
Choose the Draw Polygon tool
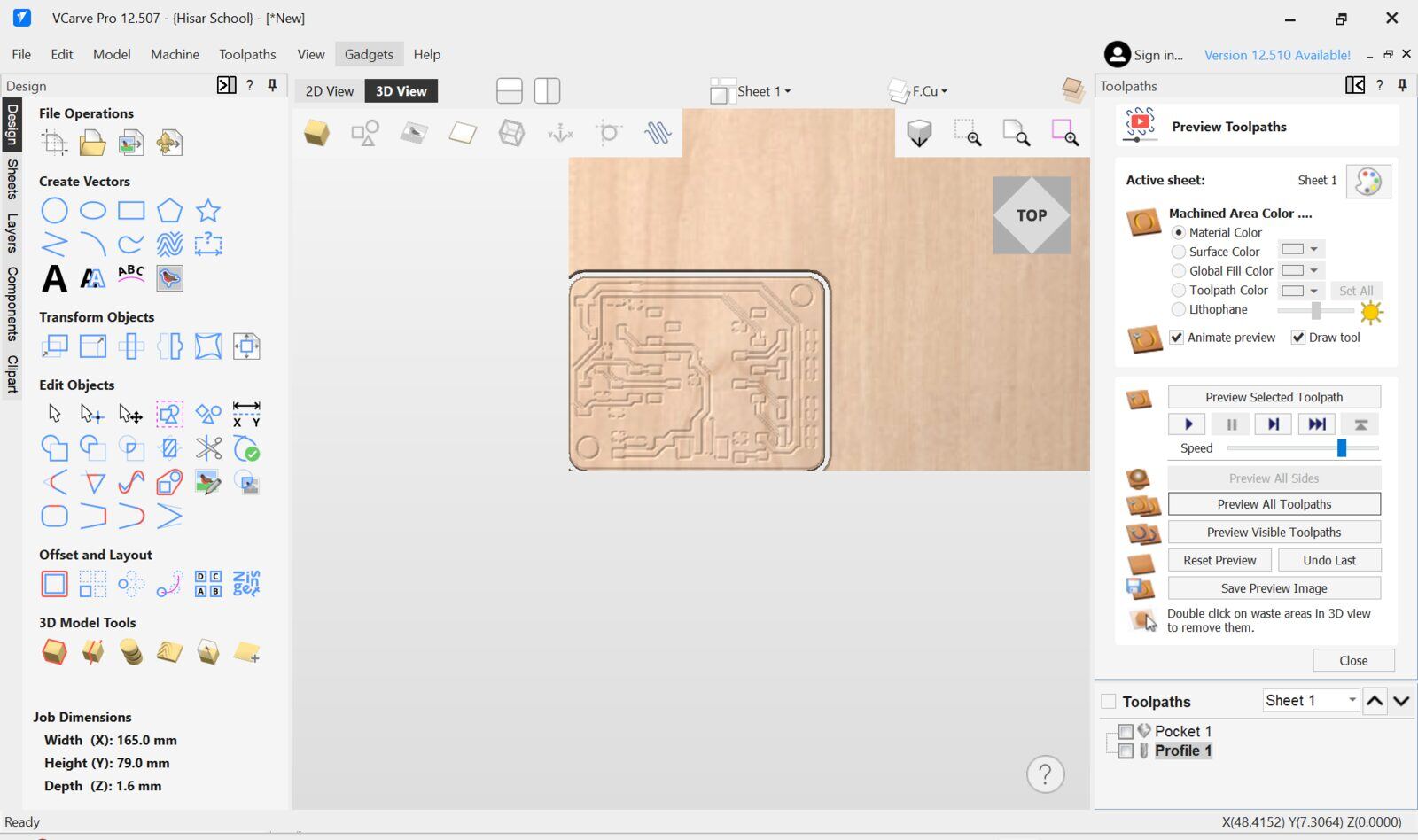(x=169, y=211)
